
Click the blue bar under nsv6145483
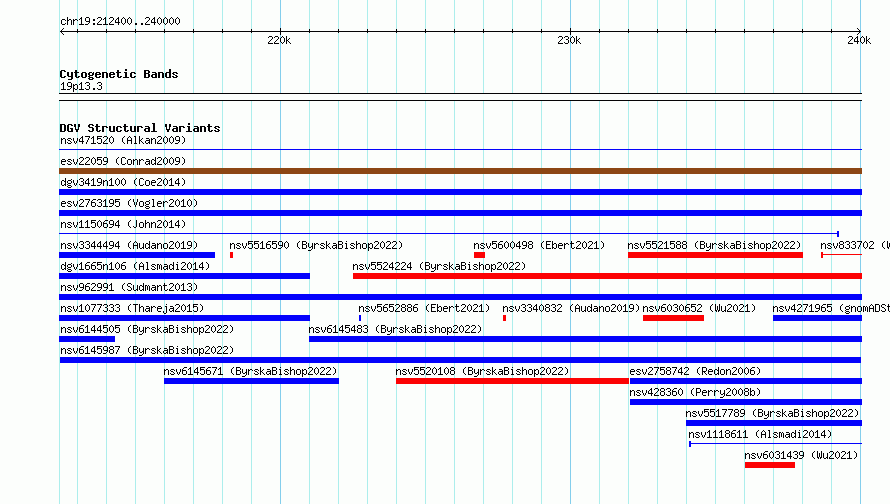click(585, 339)
